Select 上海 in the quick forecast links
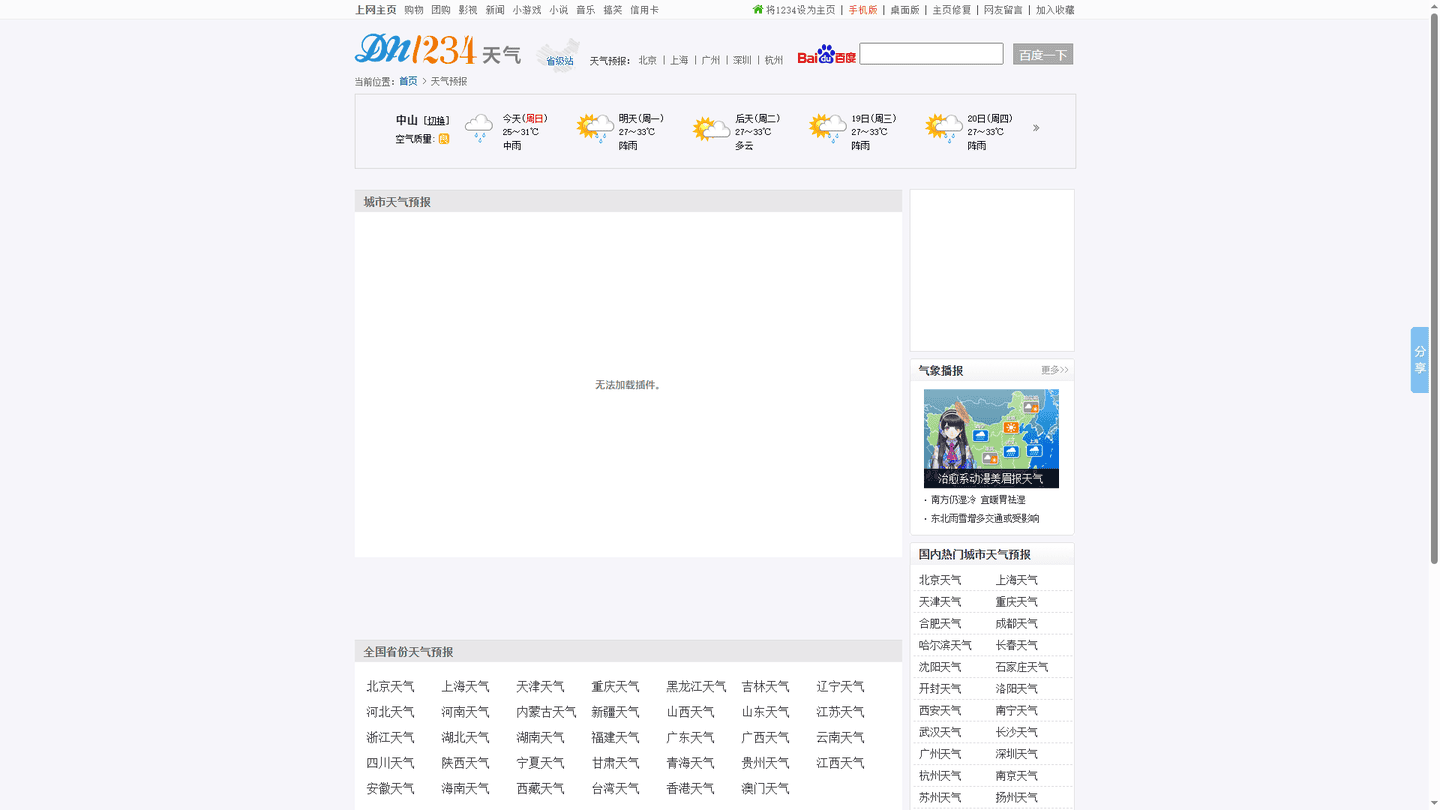Image resolution: width=1440 pixels, height=810 pixels. (x=679, y=61)
